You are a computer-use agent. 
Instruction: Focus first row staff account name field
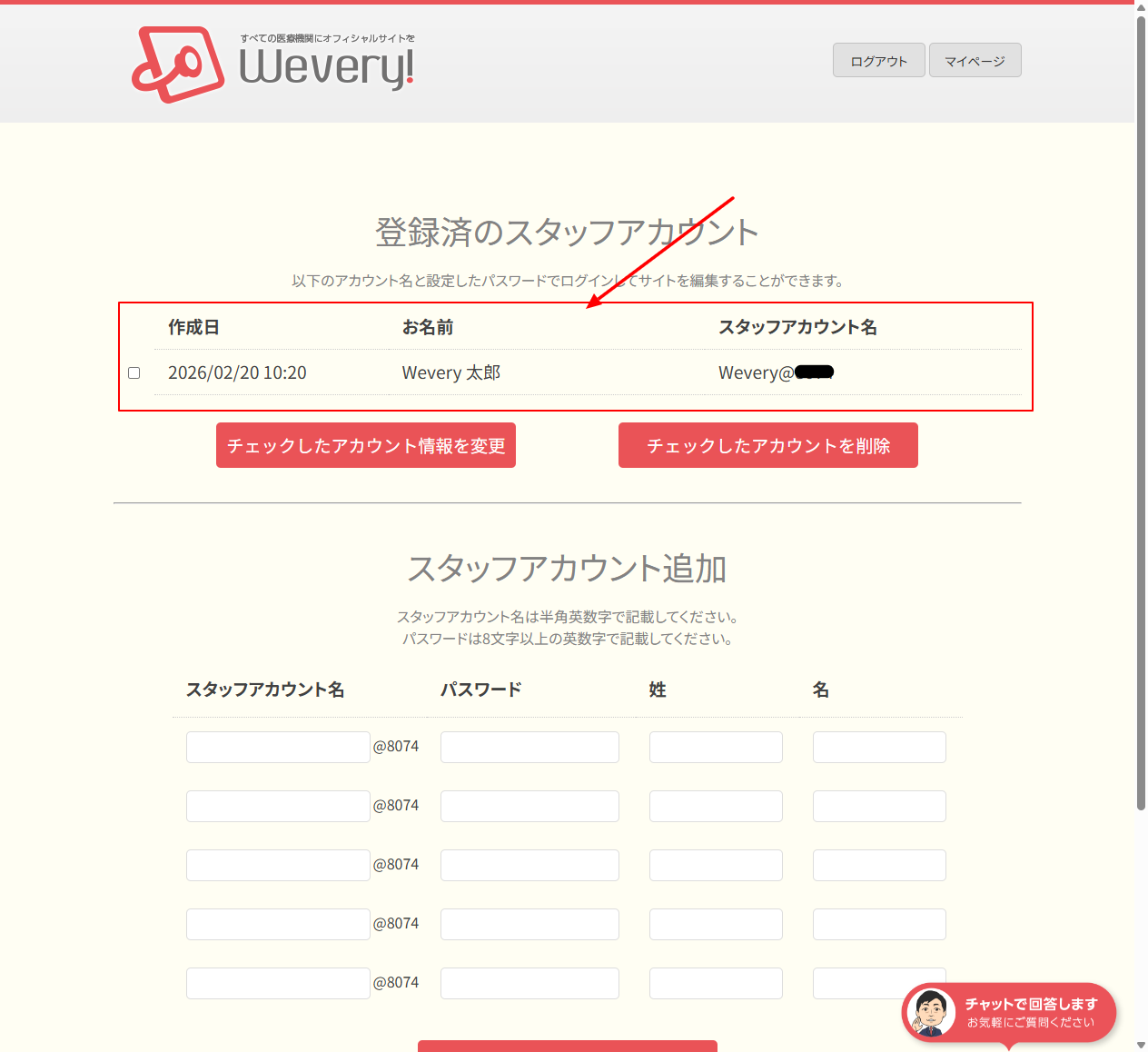278,747
